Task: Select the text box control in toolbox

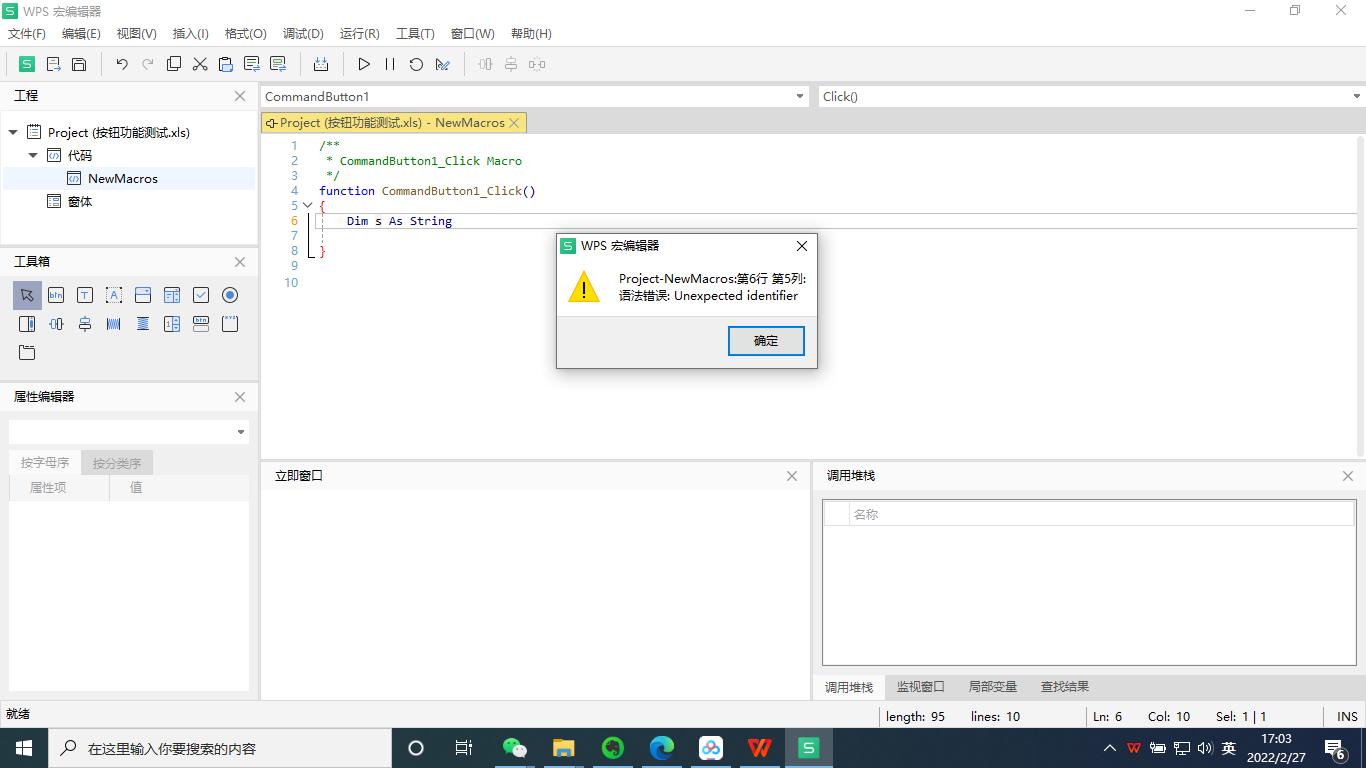Action: tap(85, 295)
